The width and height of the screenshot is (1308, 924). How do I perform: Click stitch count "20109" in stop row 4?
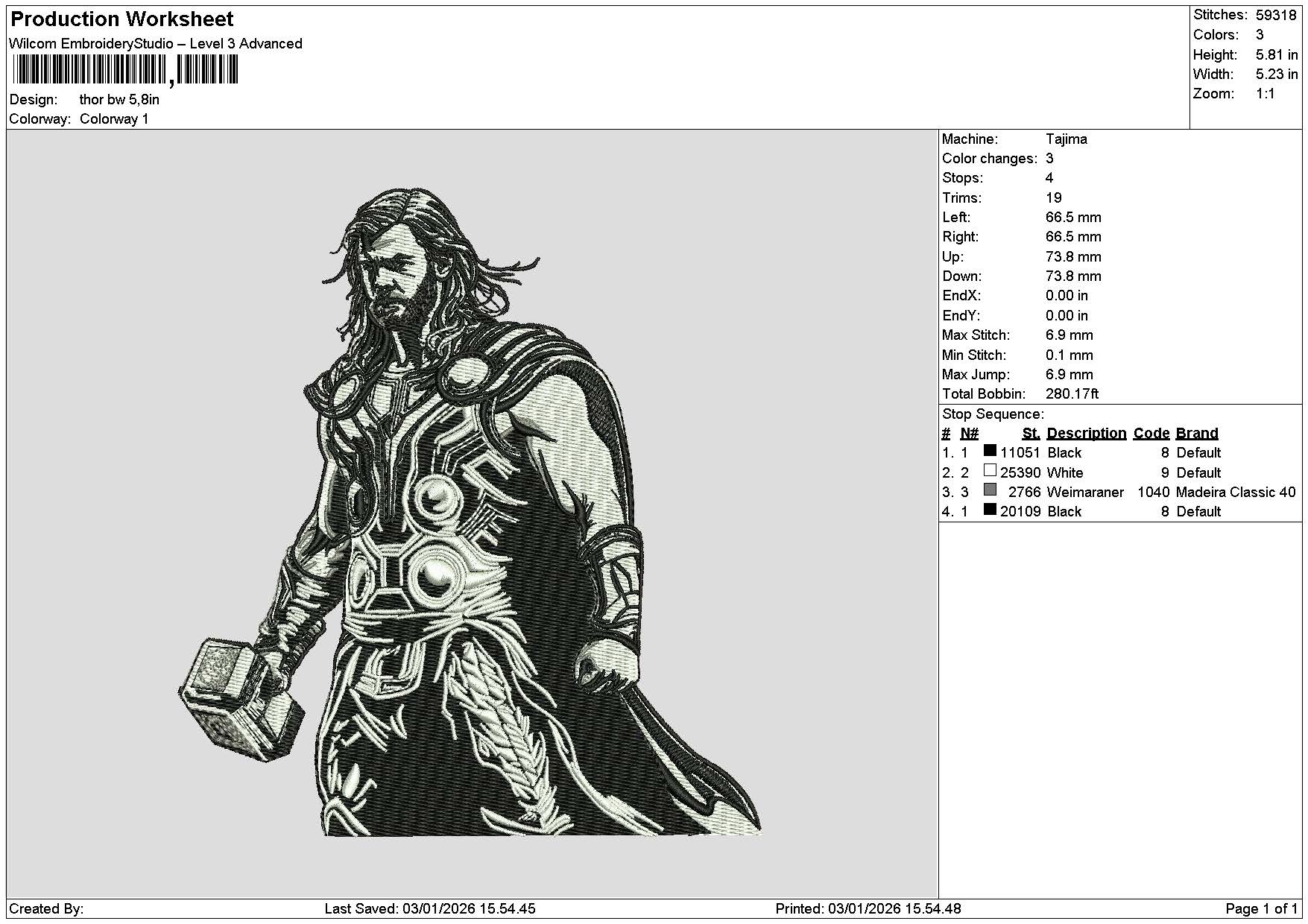[x=1020, y=512]
